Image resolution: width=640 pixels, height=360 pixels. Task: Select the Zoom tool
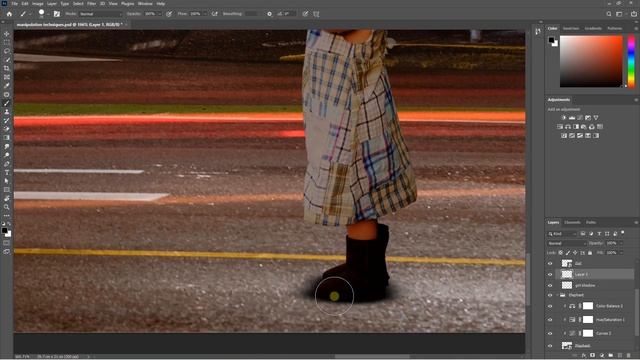[x=7, y=207]
